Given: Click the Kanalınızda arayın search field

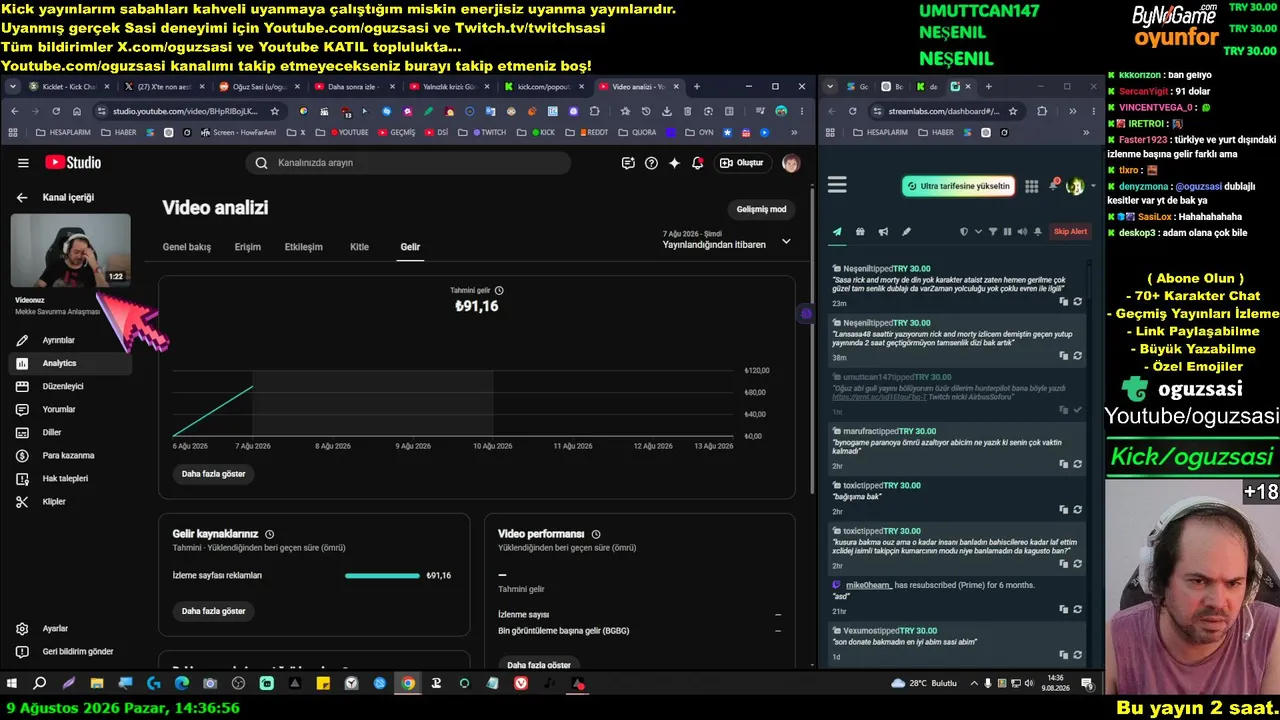Looking at the screenshot, I should point(408,163).
